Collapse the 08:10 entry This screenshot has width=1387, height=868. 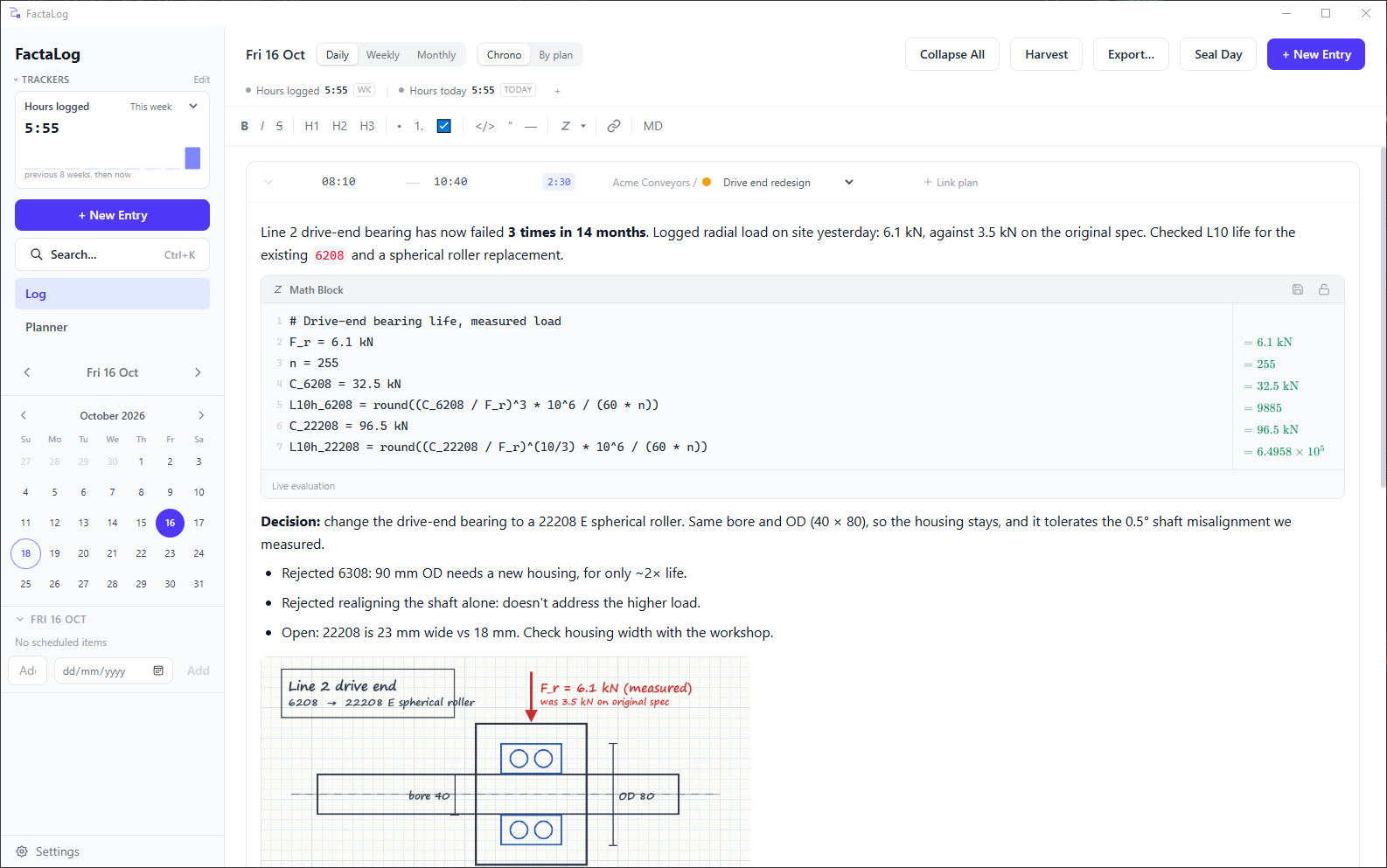268,183
